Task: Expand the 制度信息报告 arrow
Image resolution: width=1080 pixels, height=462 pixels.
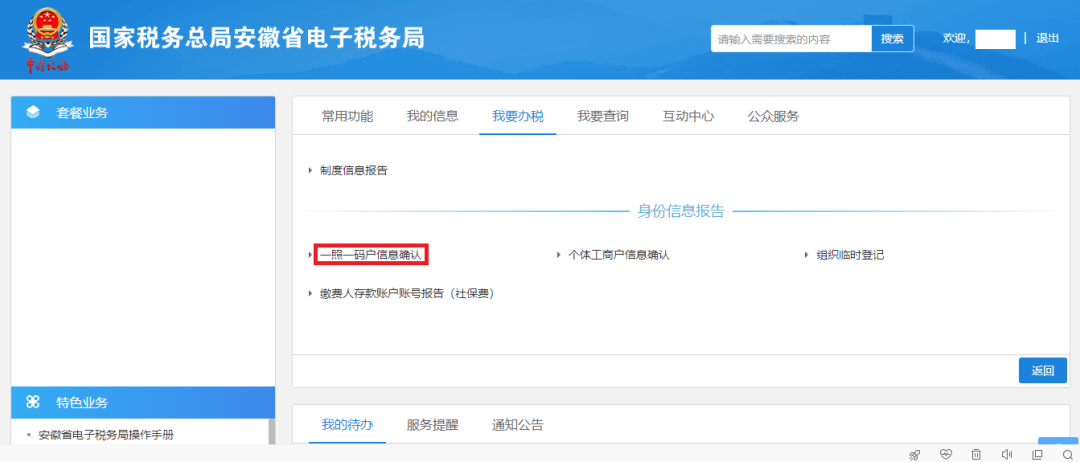Action: pos(311,171)
